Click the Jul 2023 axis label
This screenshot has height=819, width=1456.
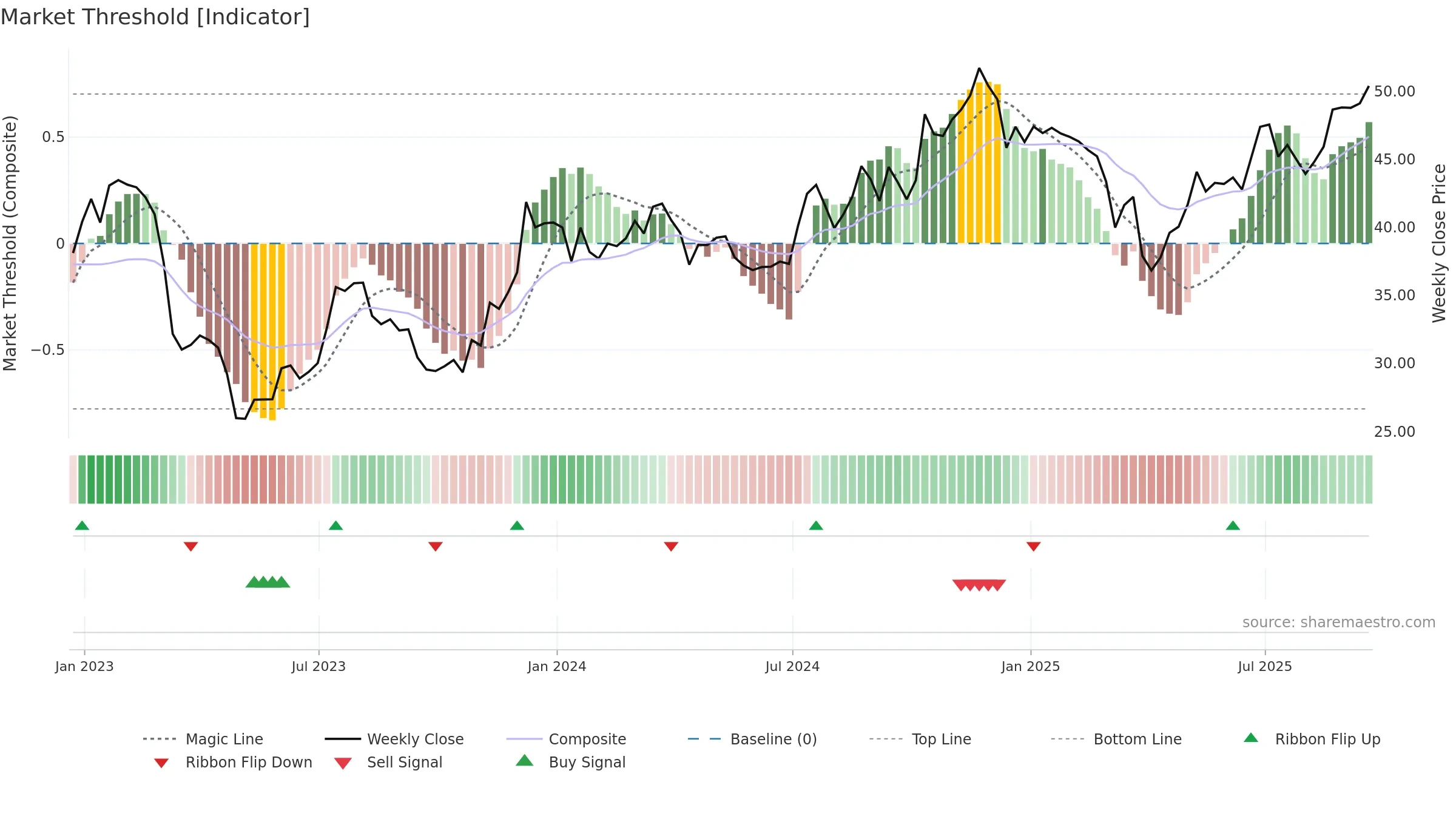pos(318,667)
